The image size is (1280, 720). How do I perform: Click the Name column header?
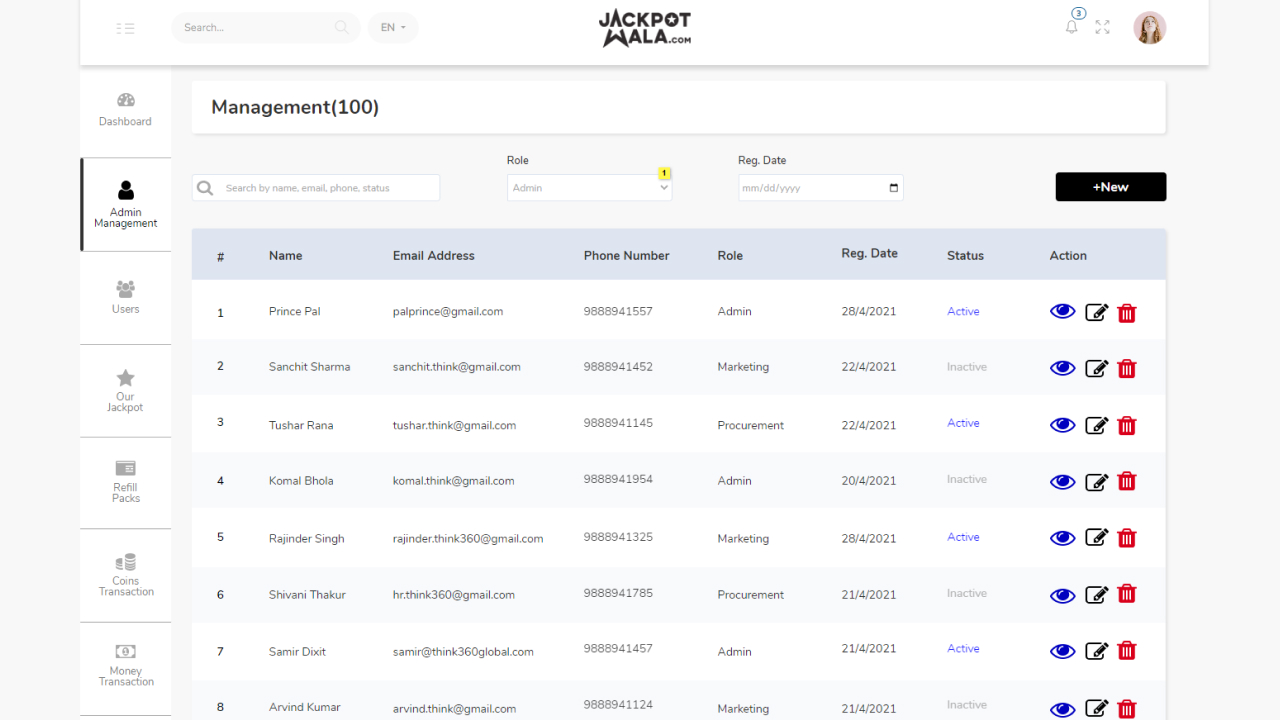click(x=285, y=256)
